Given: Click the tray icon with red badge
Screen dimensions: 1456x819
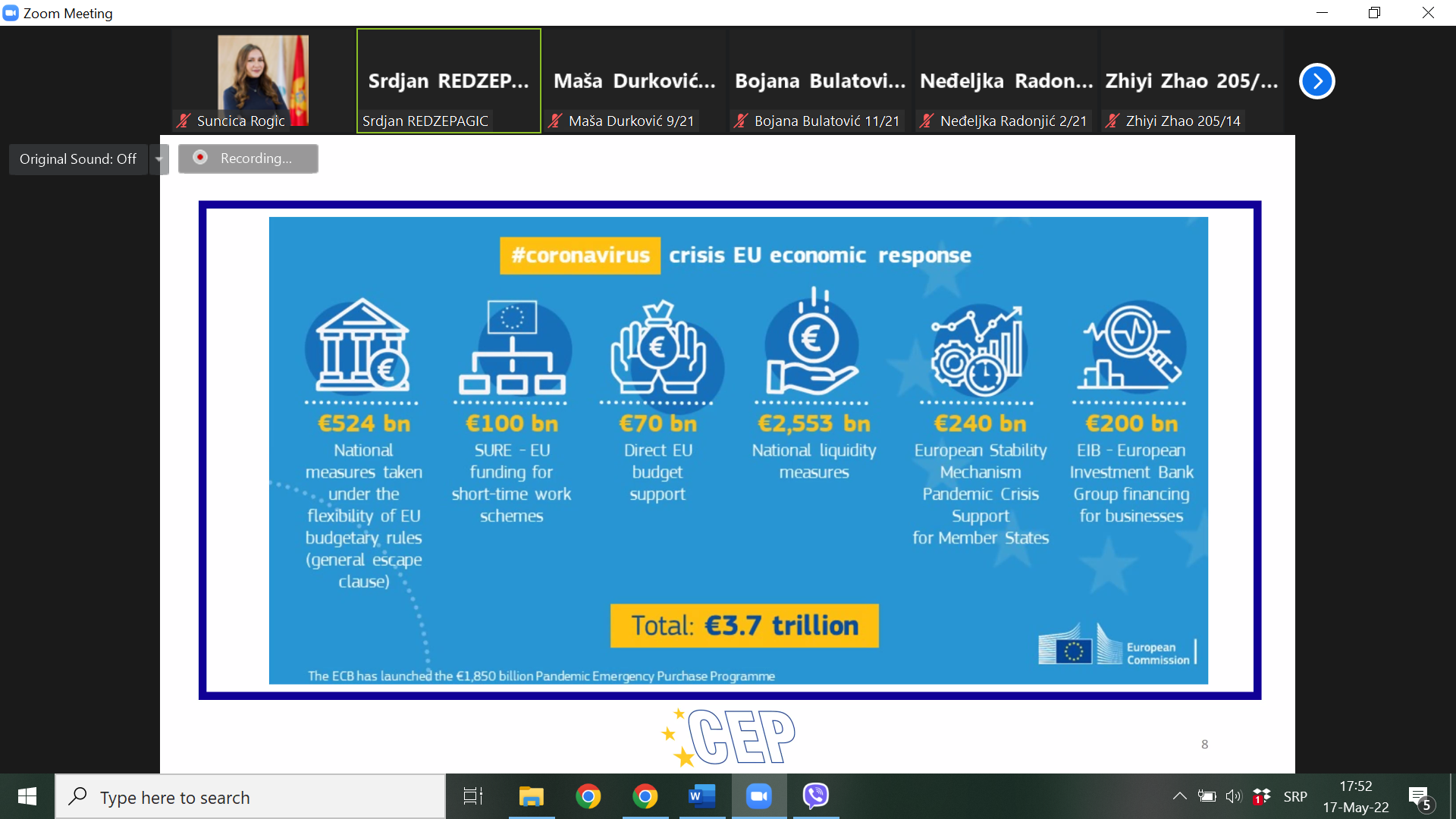Looking at the screenshot, I should 1262,796.
